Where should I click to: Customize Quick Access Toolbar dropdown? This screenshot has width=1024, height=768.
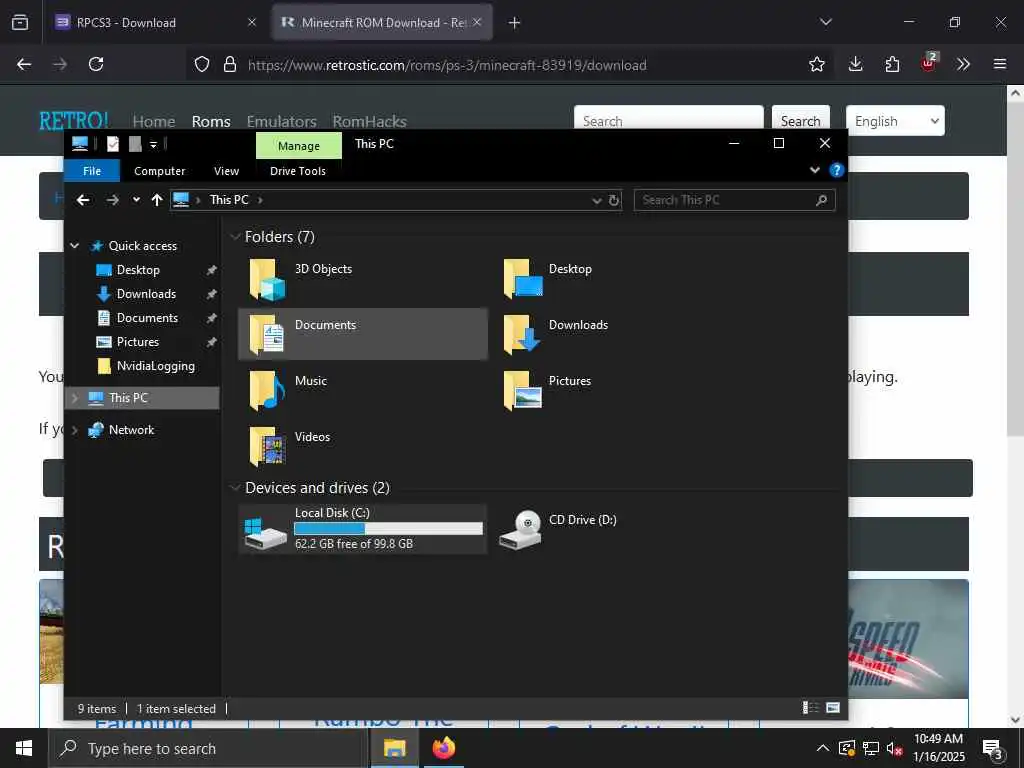pyautogui.click(x=153, y=144)
